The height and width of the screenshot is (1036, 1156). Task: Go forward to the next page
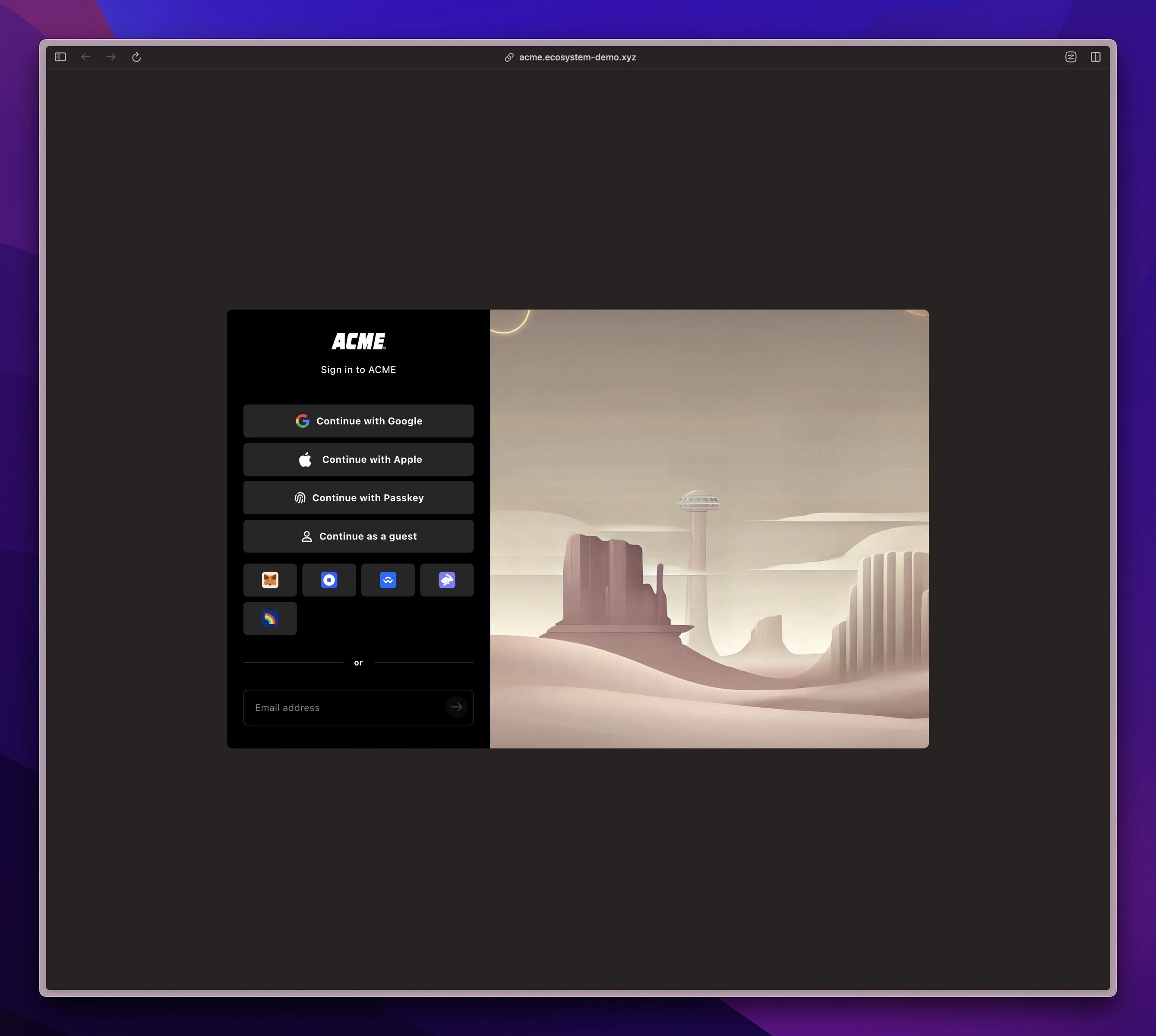111,57
